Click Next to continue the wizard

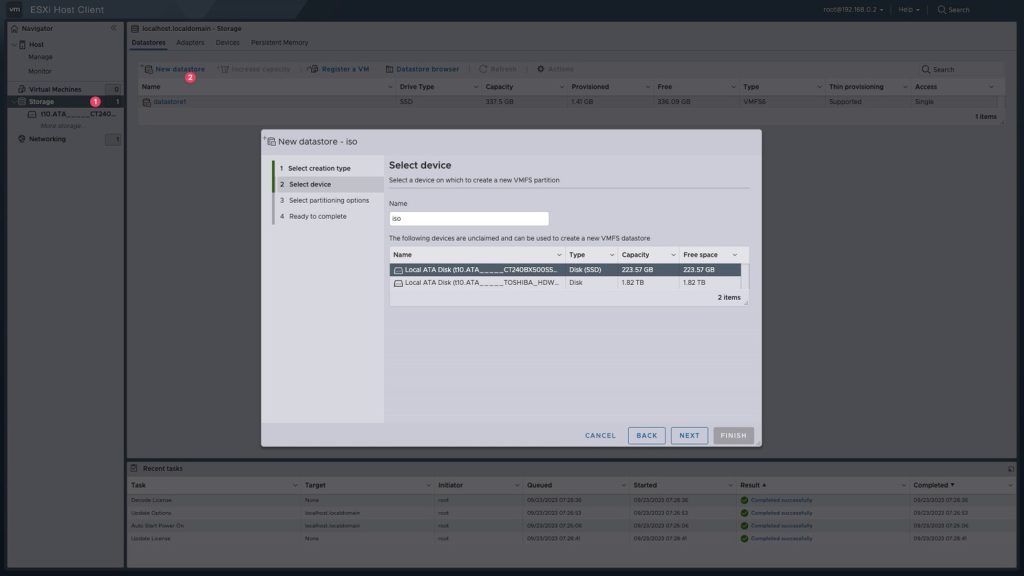[x=689, y=436]
